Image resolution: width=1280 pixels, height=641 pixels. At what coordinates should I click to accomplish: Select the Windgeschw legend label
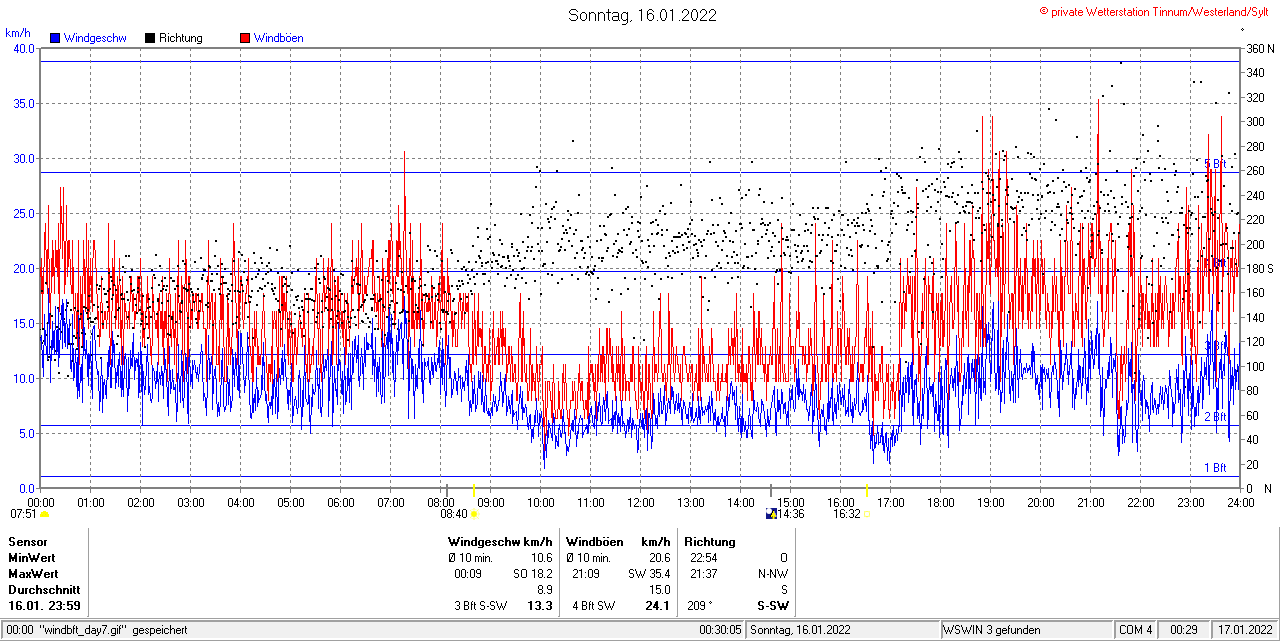[x=95, y=38]
